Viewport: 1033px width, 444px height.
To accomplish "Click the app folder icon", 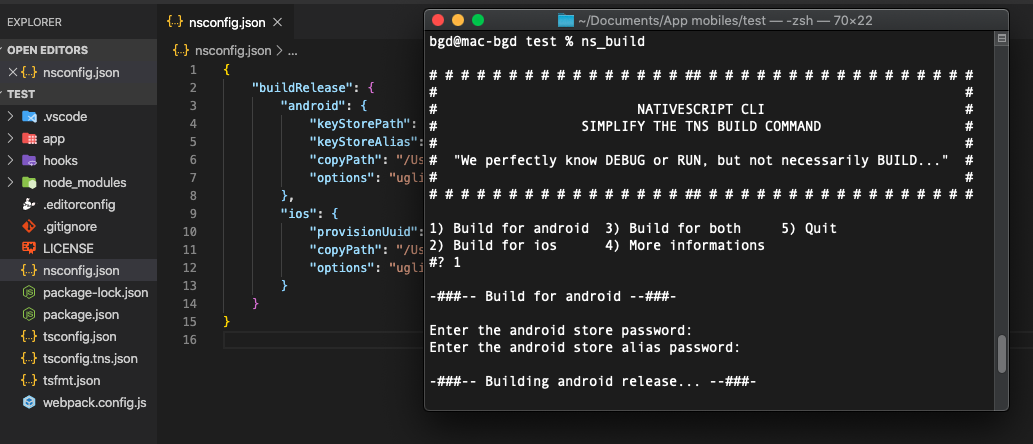I will (29, 138).
